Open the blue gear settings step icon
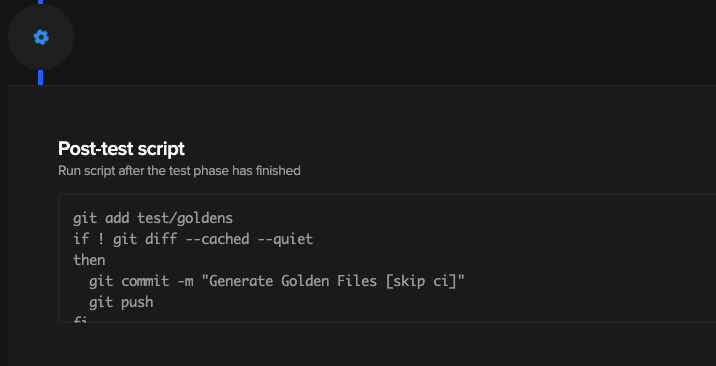The height and width of the screenshot is (366, 716). click(x=41, y=37)
